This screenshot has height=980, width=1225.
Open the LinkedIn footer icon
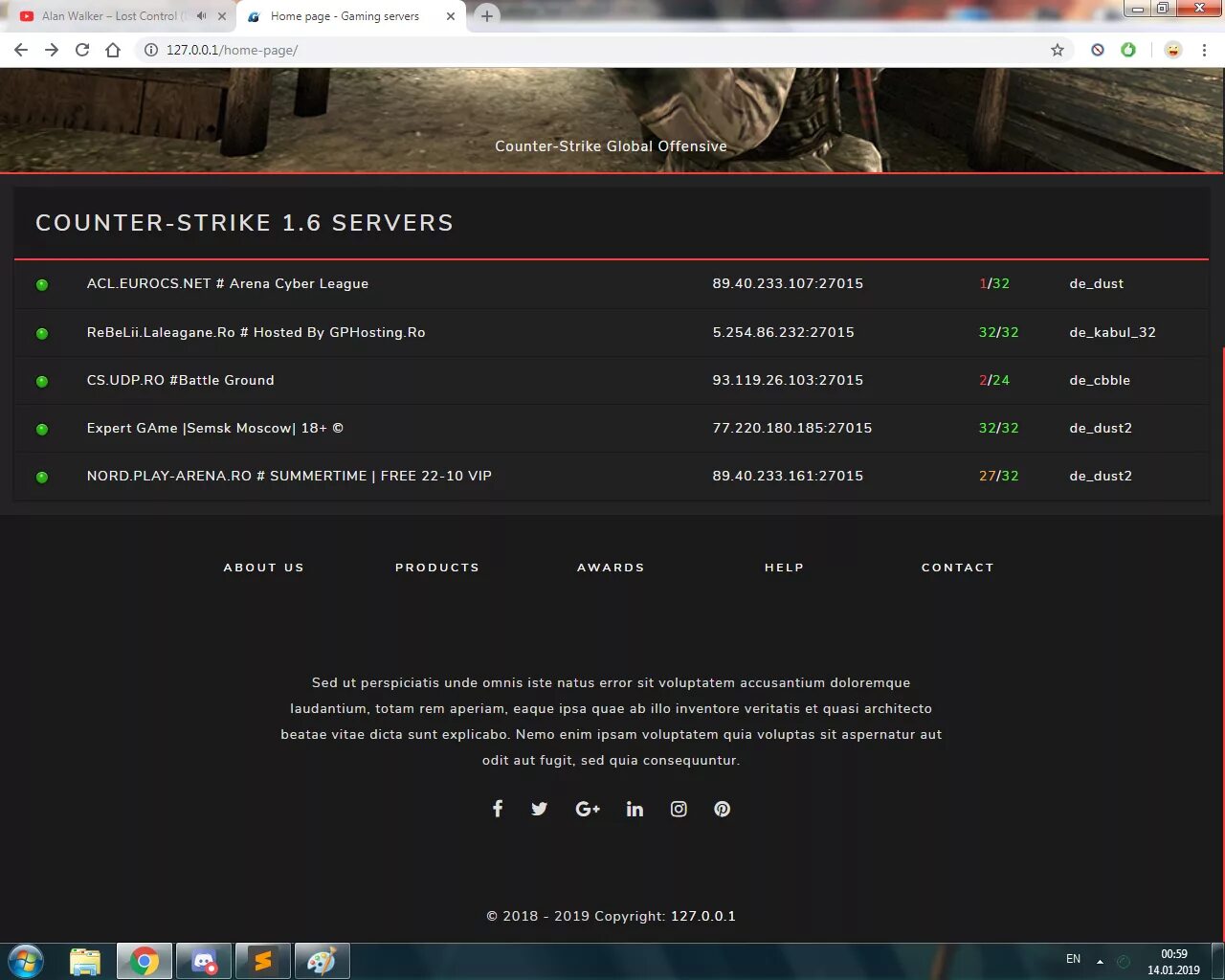point(635,809)
